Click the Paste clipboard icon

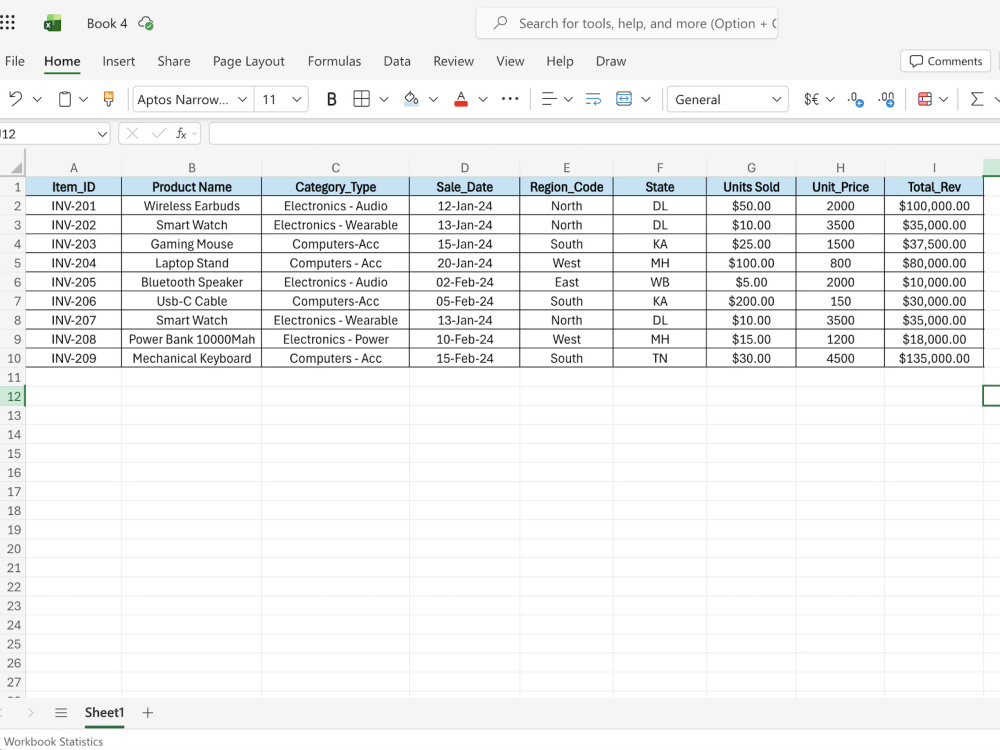[64, 99]
